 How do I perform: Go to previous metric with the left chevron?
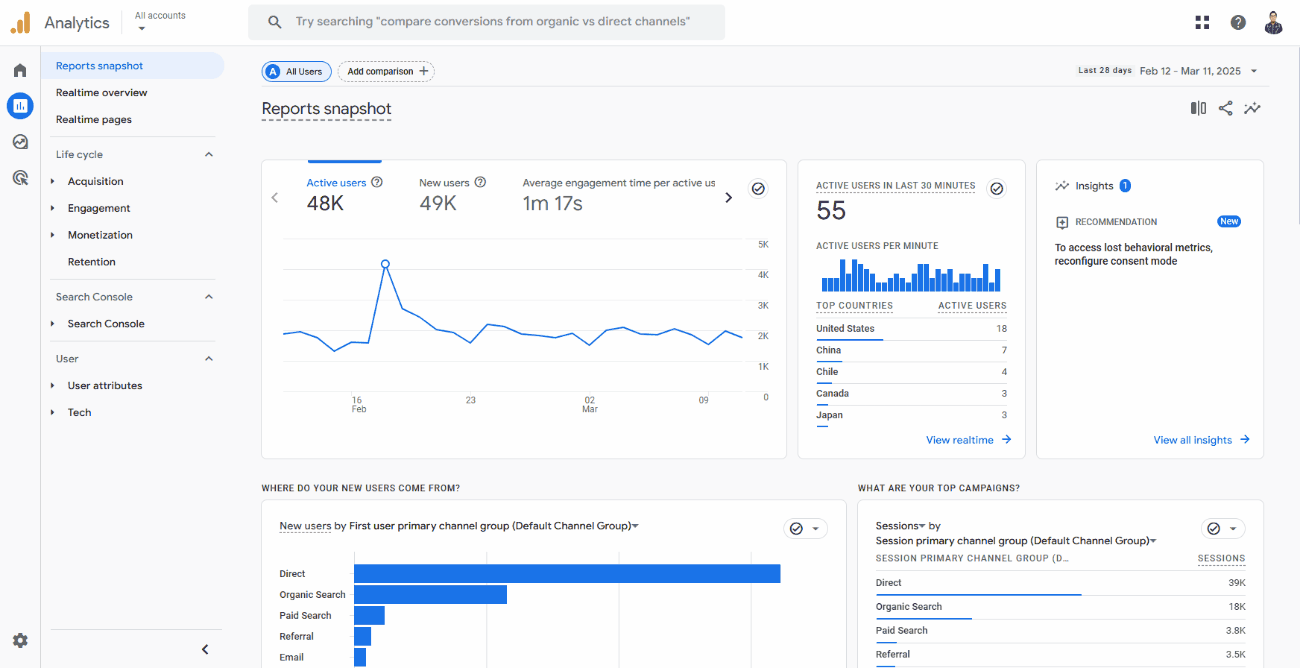[275, 197]
